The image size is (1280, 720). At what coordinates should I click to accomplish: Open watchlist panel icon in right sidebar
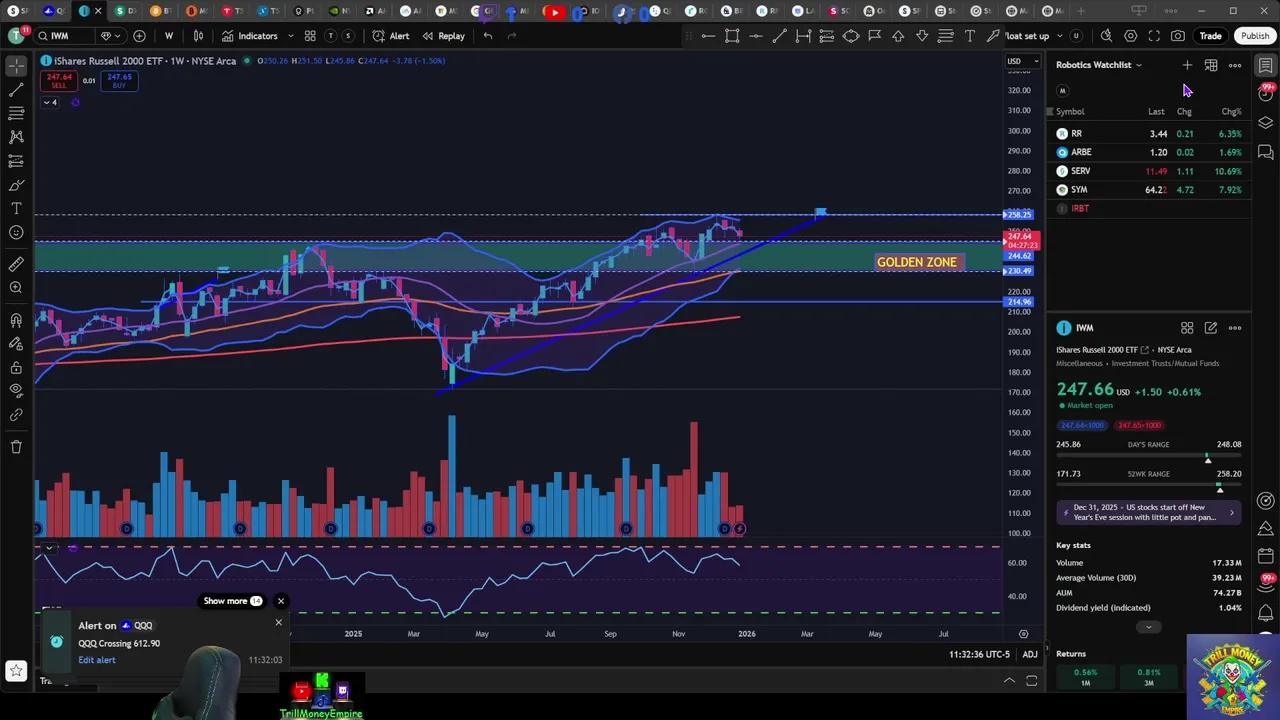tap(1266, 66)
